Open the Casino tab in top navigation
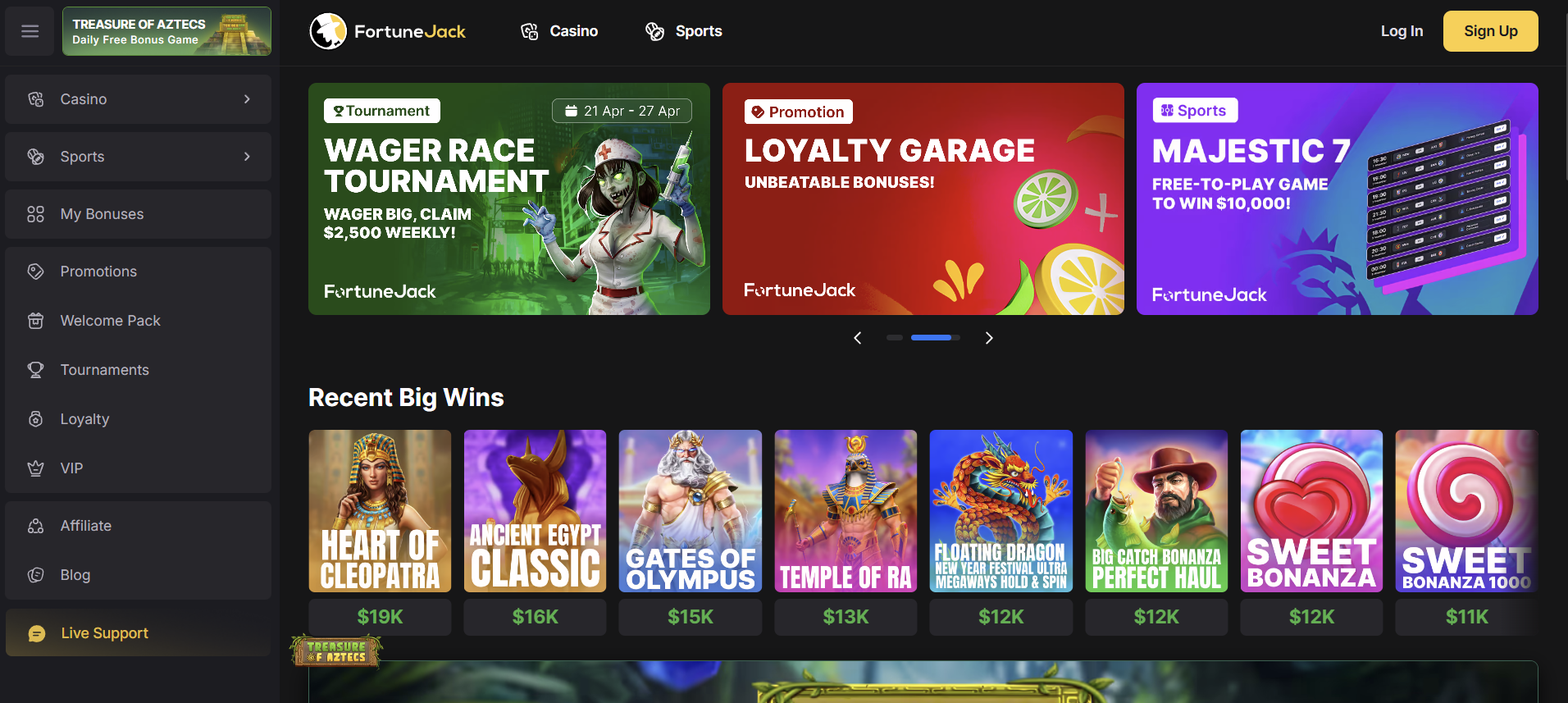The width and height of the screenshot is (1568, 703). coord(559,31)
